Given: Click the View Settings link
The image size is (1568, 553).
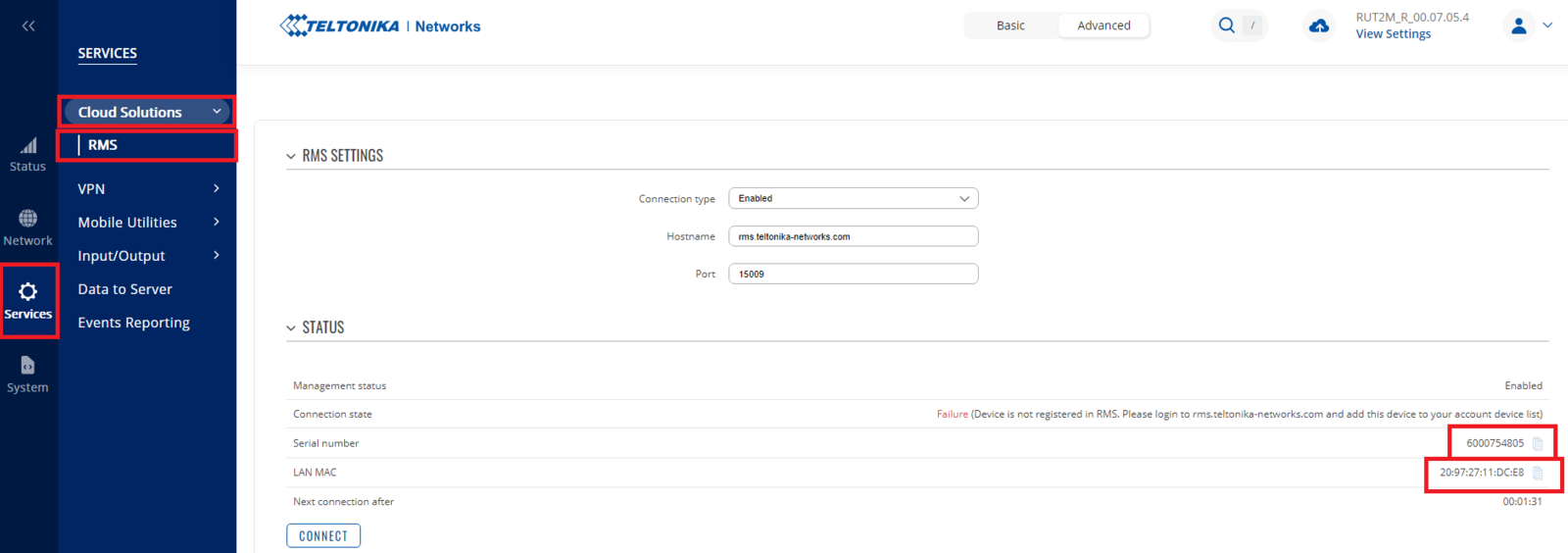Looking at the screenshot, I should pos(1393,34).
